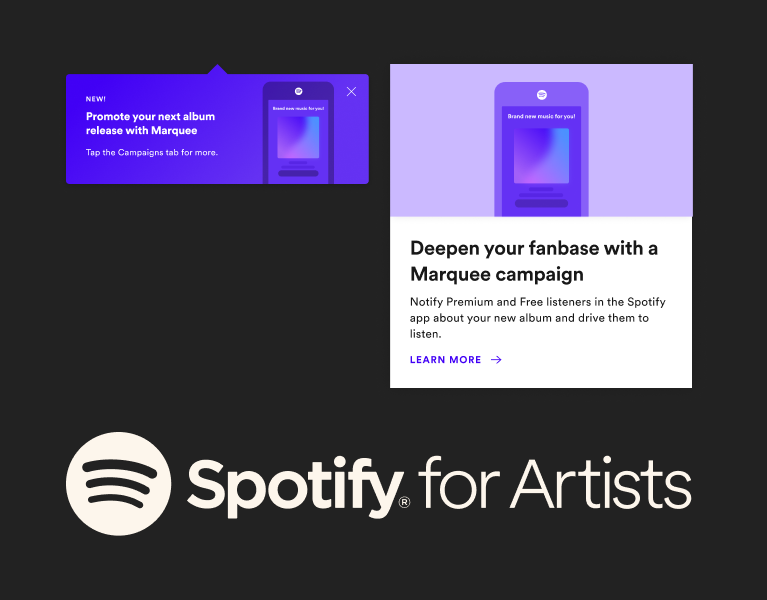
Task: Click the LEARN MORE link
Action: point(446,360)
